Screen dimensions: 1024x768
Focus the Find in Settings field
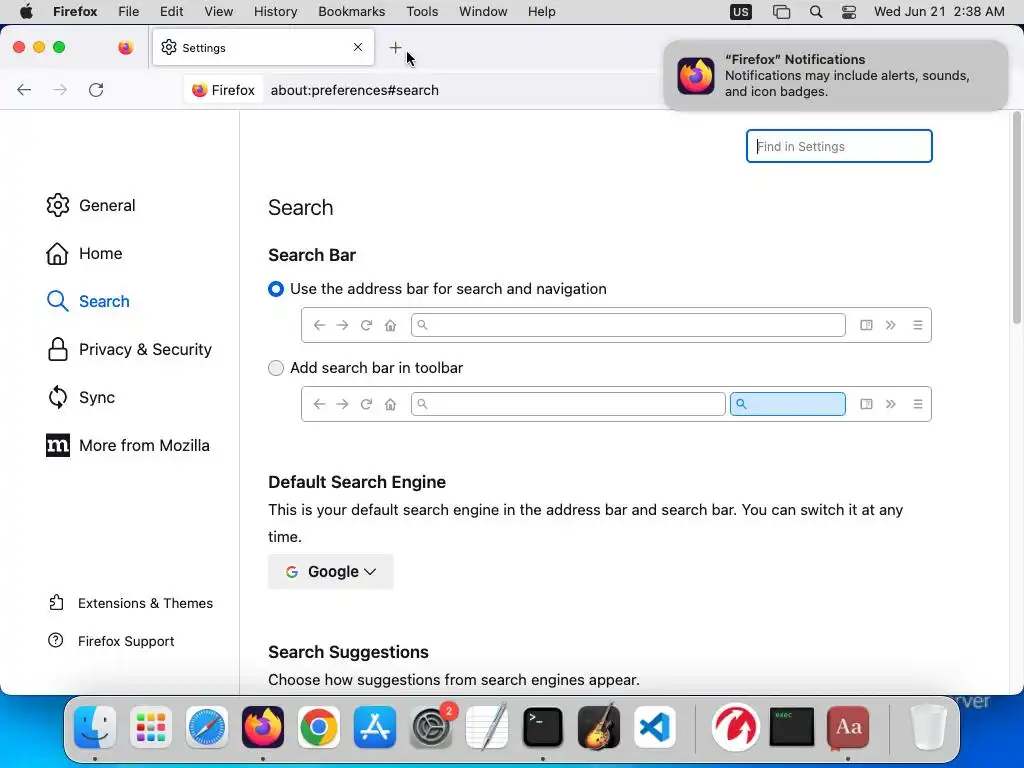[x=839, y=146]
